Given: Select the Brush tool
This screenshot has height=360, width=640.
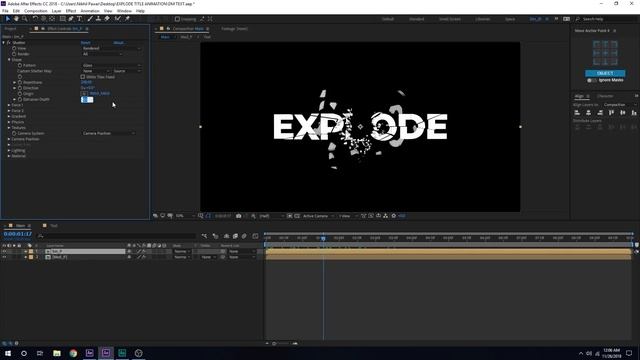Looking at the screenshot, I should pyautogui.click(x=90, y=19).
